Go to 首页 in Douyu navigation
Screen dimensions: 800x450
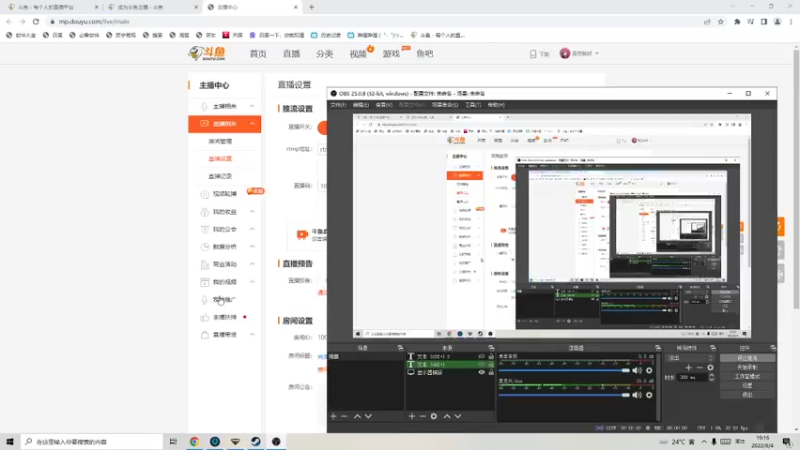[258, 54]
